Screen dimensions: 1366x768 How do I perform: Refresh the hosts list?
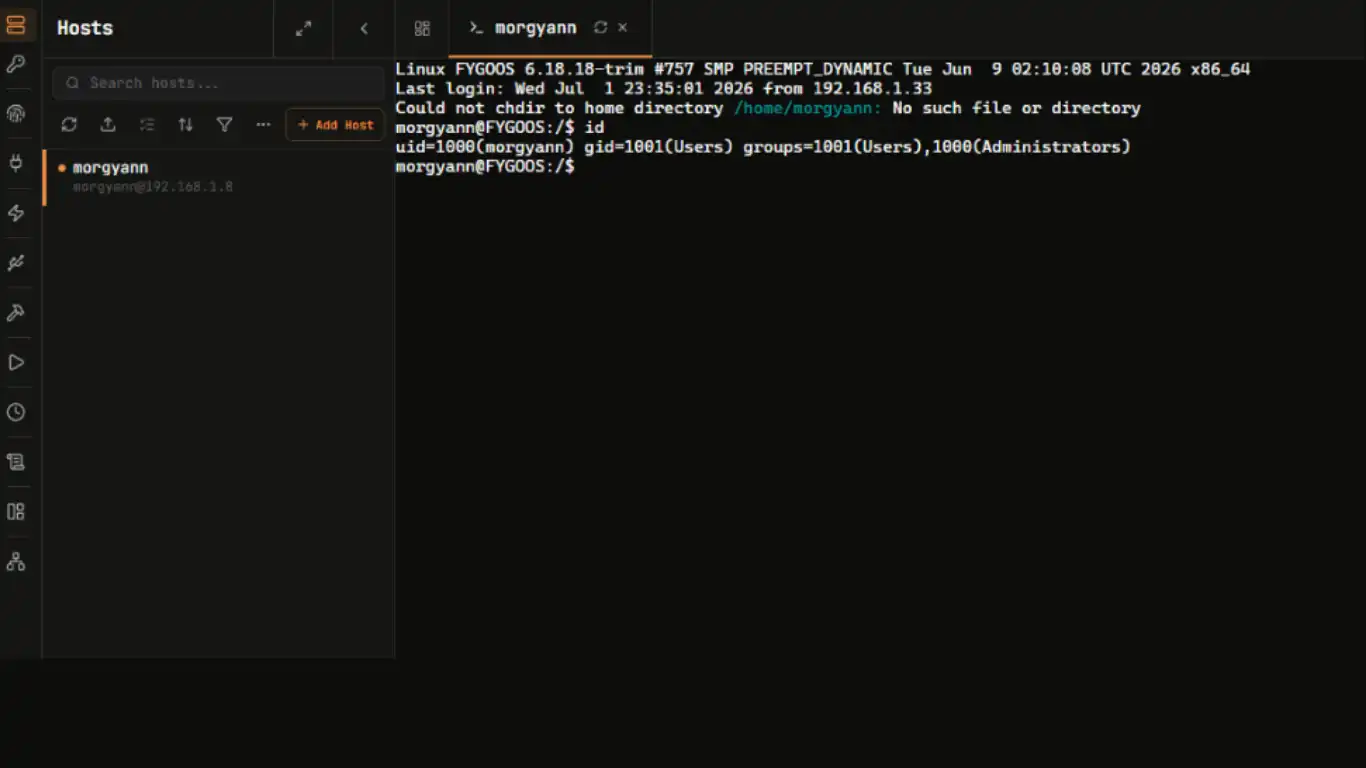pos(69,125)
